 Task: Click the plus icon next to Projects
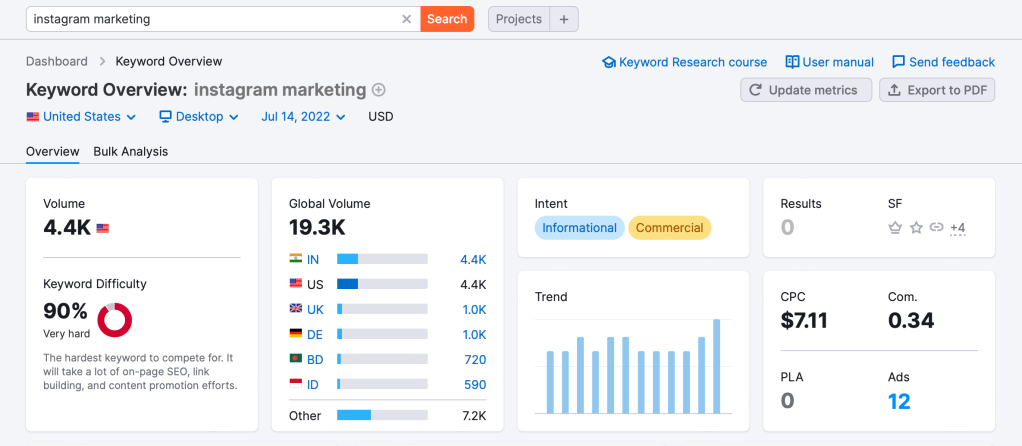click(x=563, y=19)
